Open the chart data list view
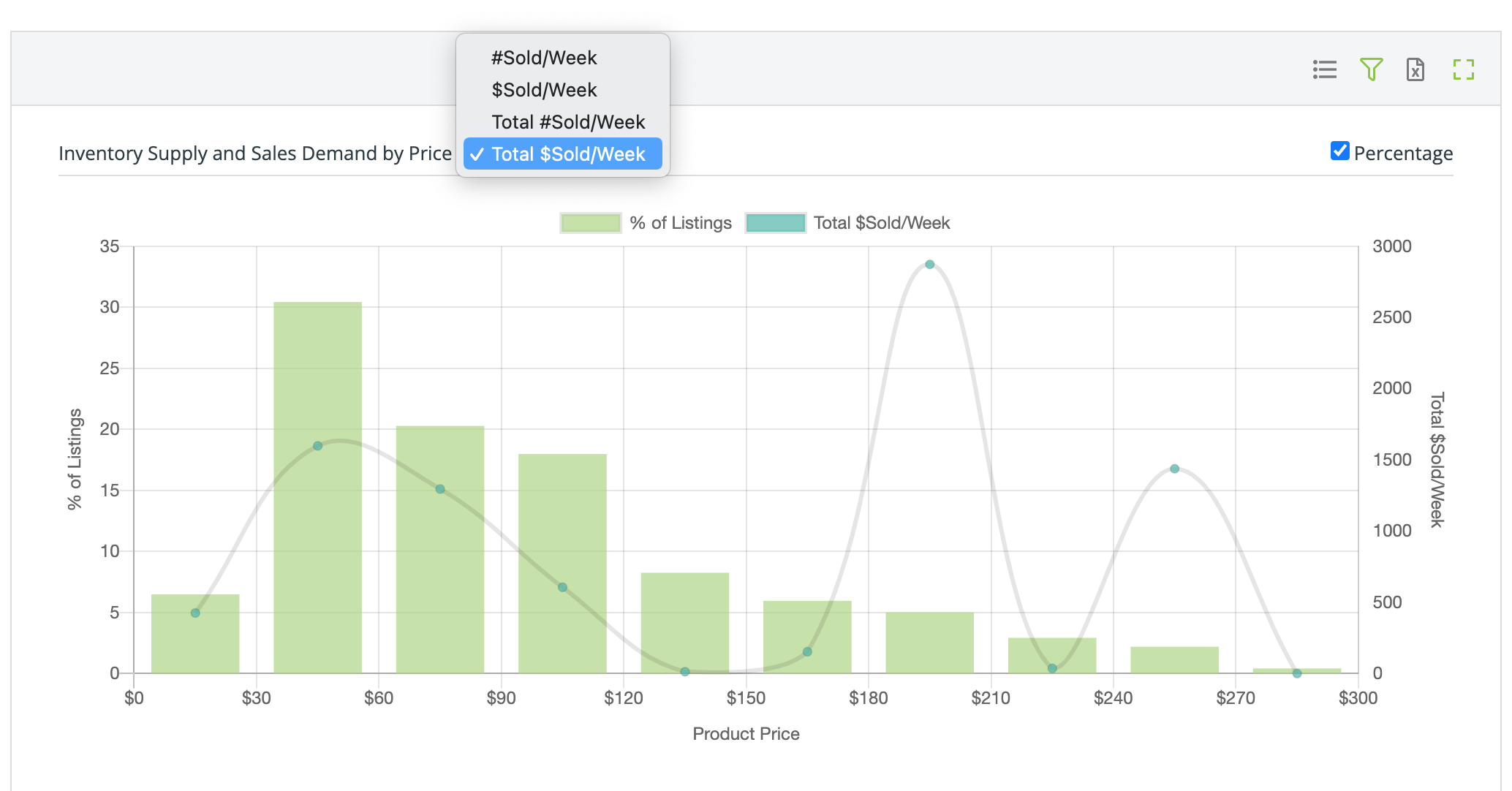Viewport: 1512px width, 791px height. click(1325, 69)
